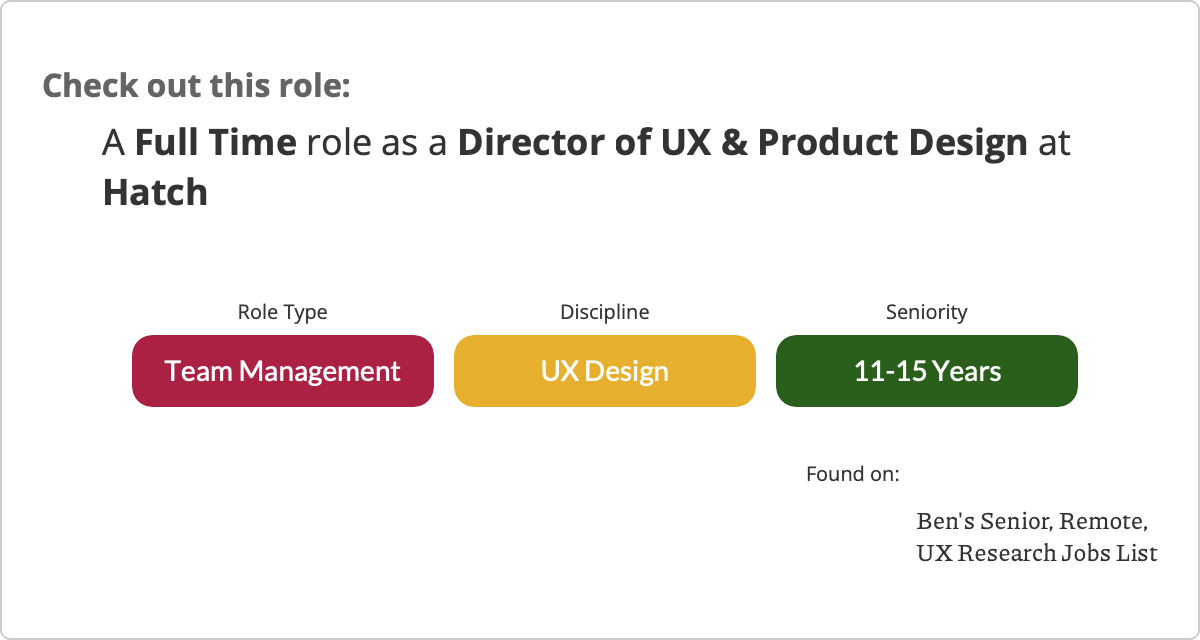Click the word "at" after the title
Viewport: 1200px width, 640px height.
[1054, 143]
